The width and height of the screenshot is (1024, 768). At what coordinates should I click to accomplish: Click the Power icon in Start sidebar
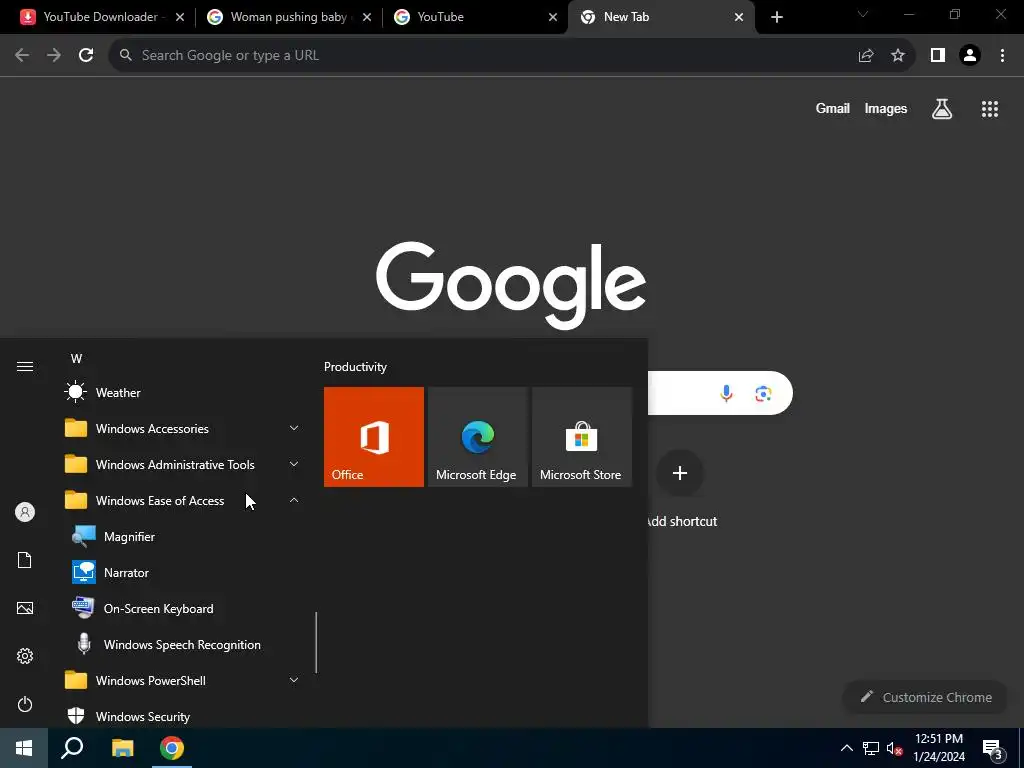coord(25,704)
